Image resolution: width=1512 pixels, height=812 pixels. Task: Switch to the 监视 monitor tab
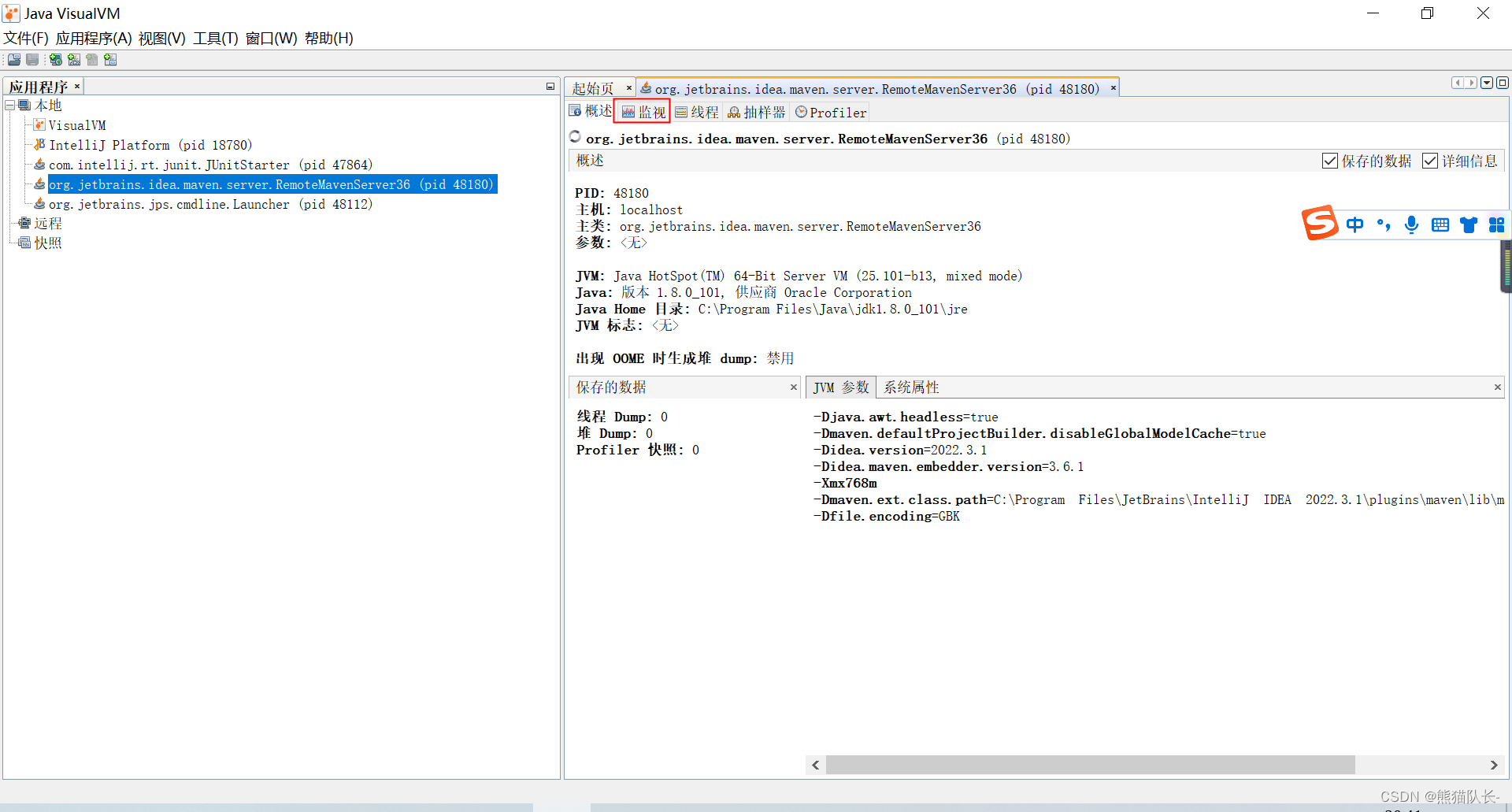tap(643, 112)
